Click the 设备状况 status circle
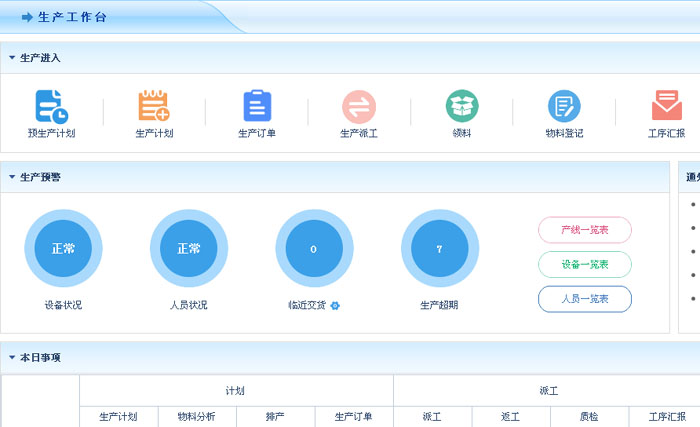The height and width of the screenshot is (427, 700). pyautogui.click(x=63, y=248)
